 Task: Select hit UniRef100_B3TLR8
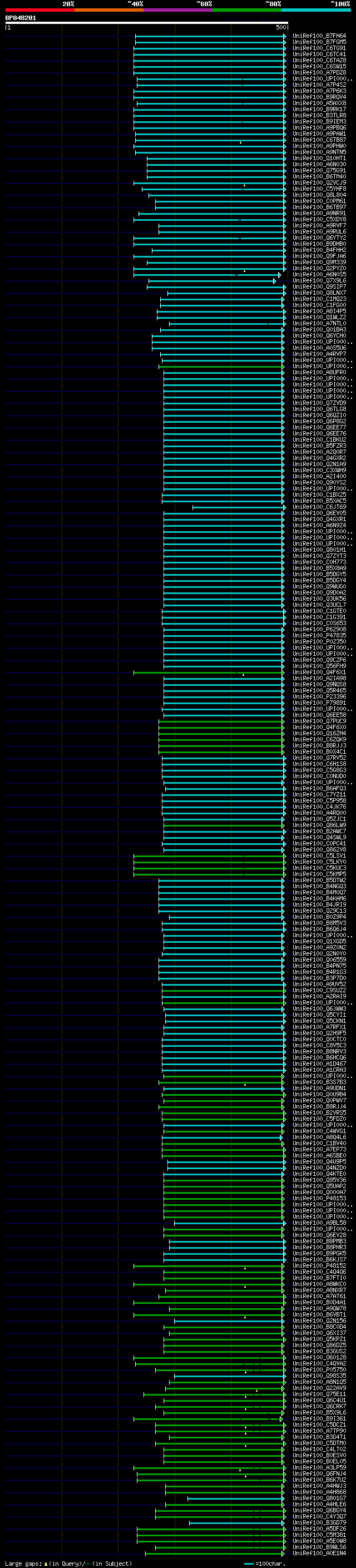tap(319, 116)
